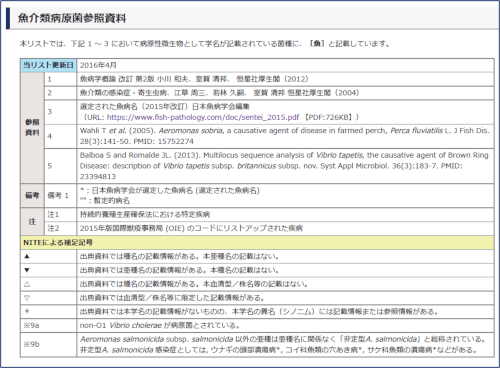Click reference 1 text 魚病学概論 改訂 第2版
Image resolution: width=500 pixels, height=368 pixels.
(x=117, y=79)
